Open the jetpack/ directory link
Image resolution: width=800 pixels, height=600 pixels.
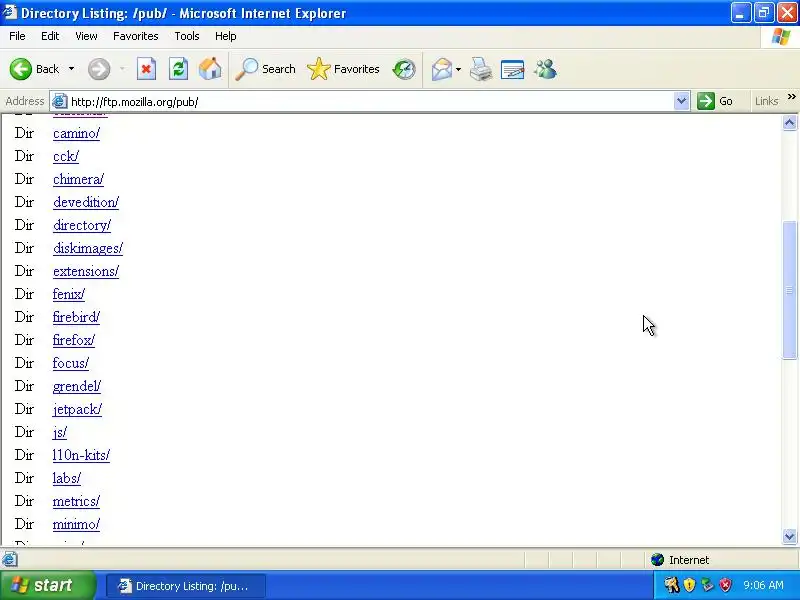(78, 409)
